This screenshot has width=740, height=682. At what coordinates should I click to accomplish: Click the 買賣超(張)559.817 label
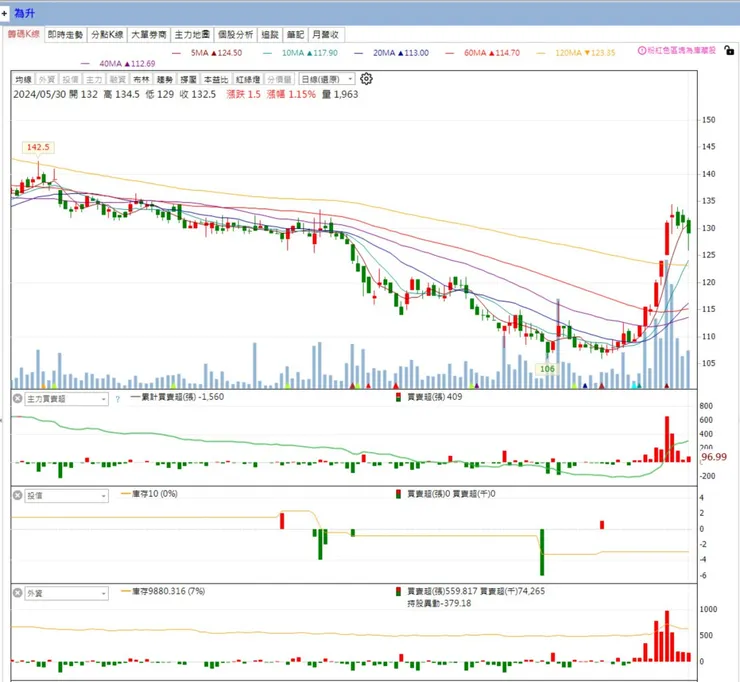[442, 591]
